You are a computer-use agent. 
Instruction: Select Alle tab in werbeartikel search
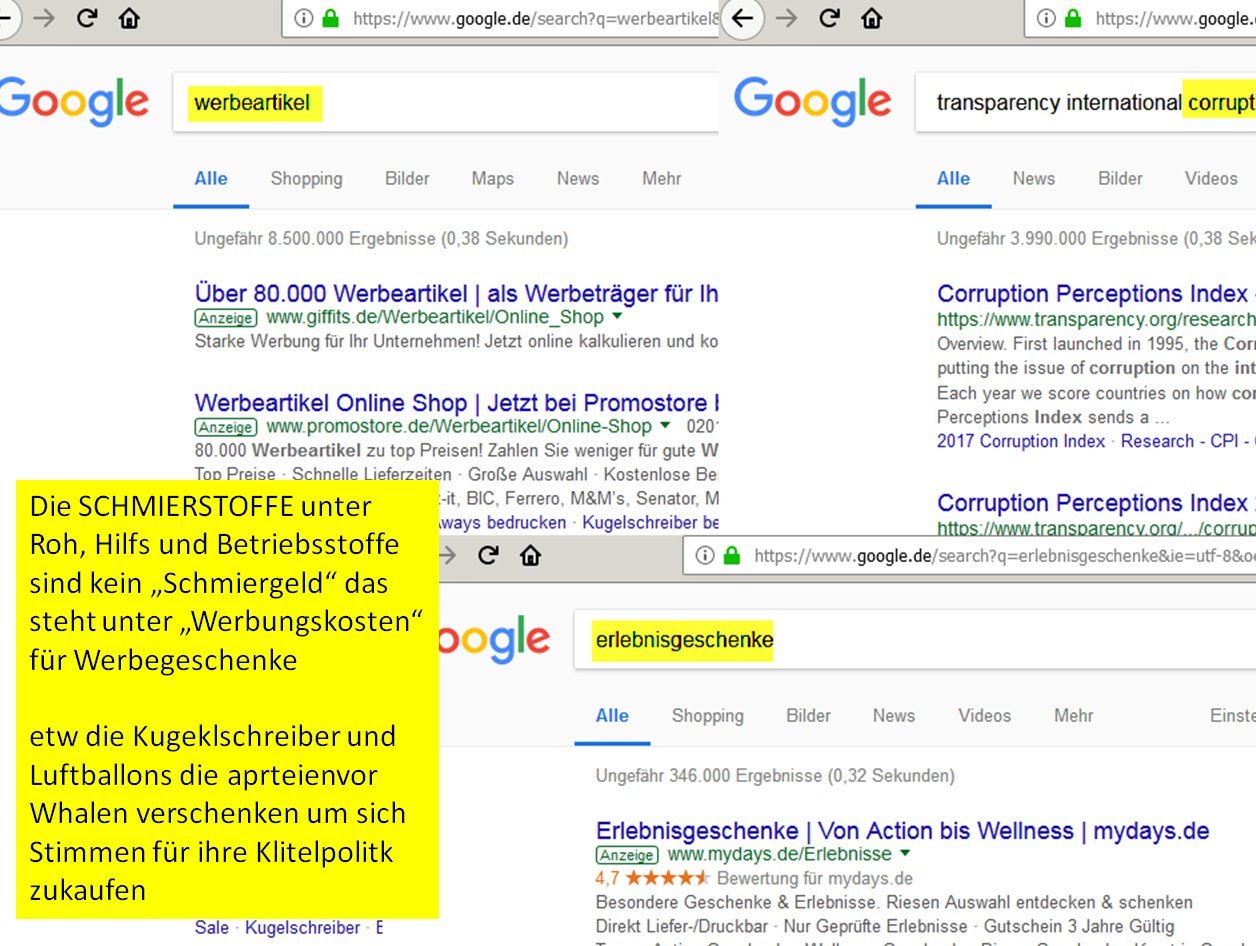coord(211,179)
